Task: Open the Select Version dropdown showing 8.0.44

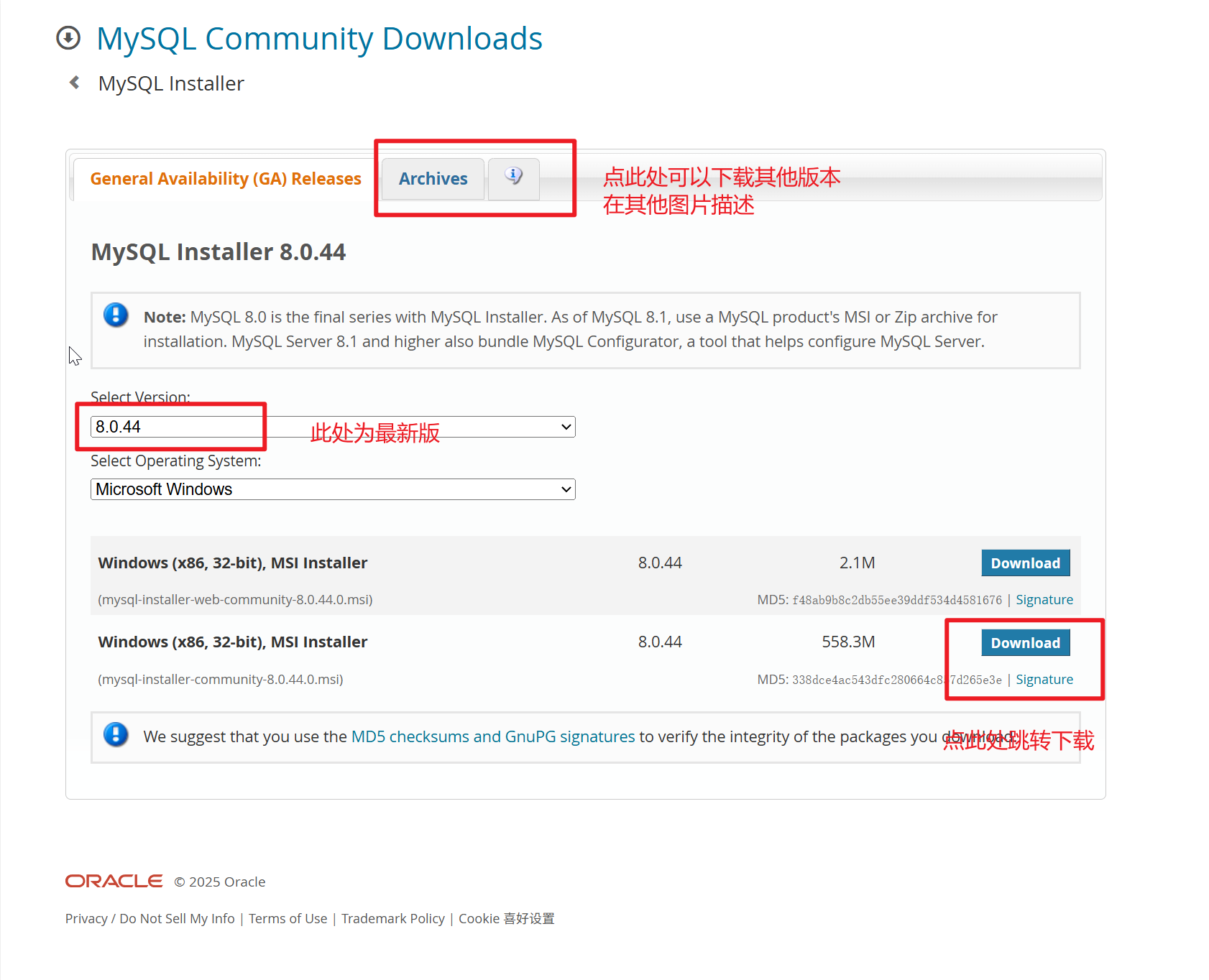Action: click(333, 427)
